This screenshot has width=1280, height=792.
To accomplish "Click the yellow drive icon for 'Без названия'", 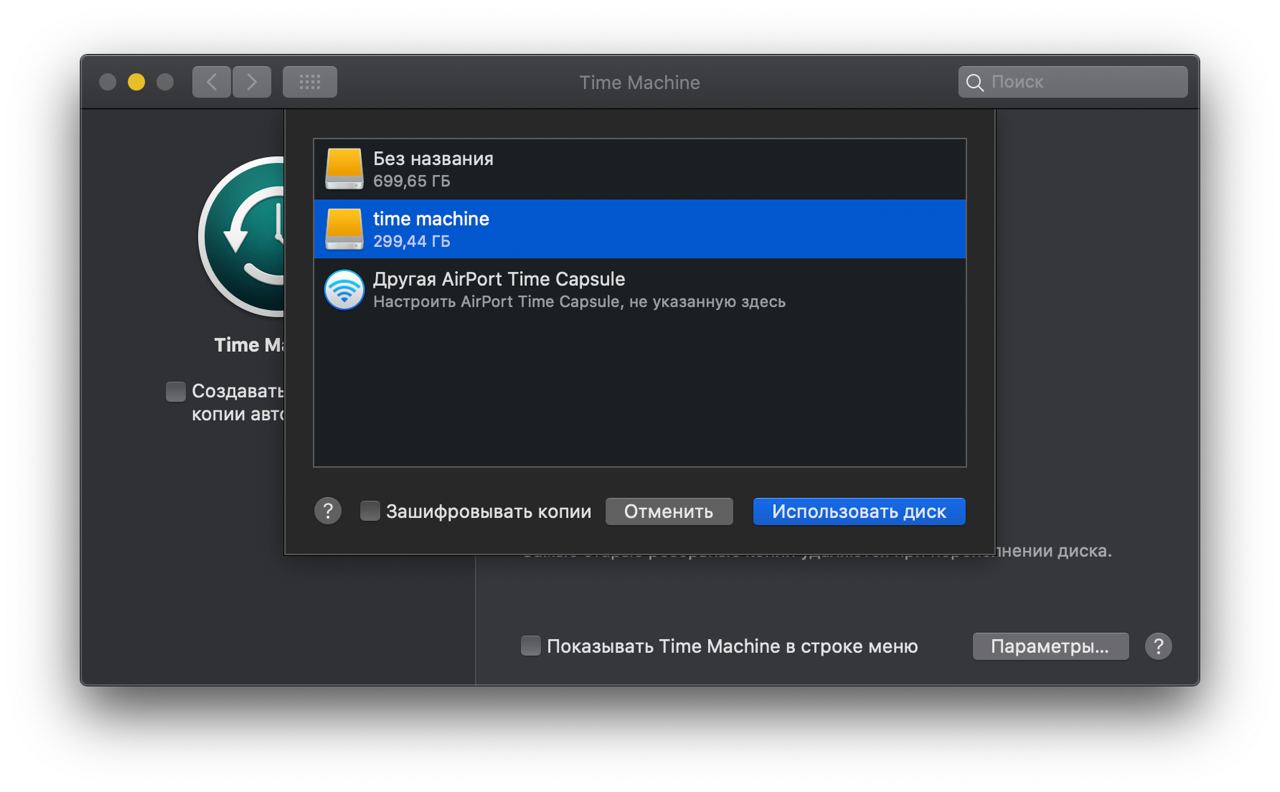I will 344,169.
